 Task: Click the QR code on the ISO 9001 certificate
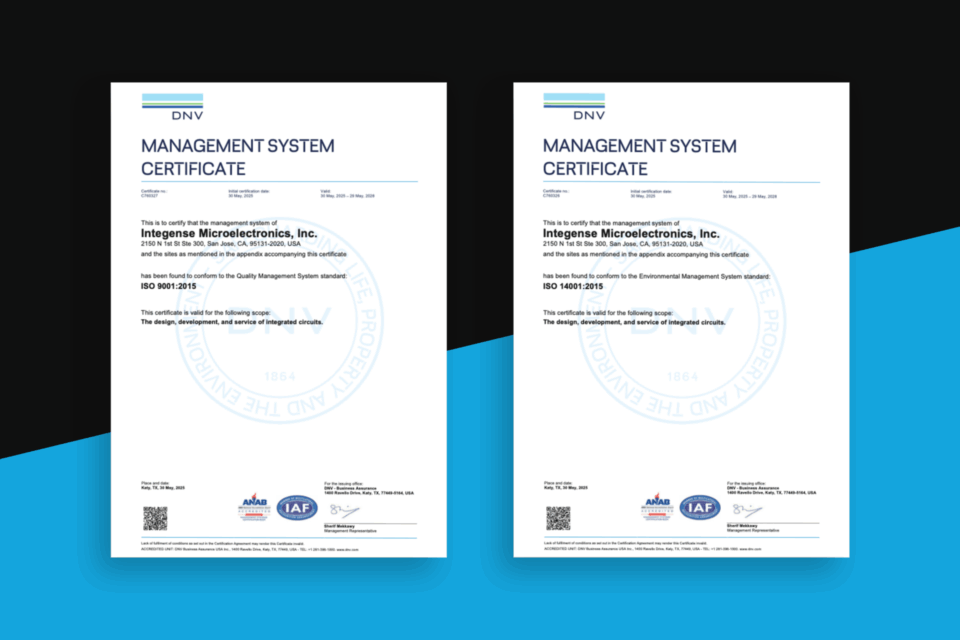[x=156, y=519]
